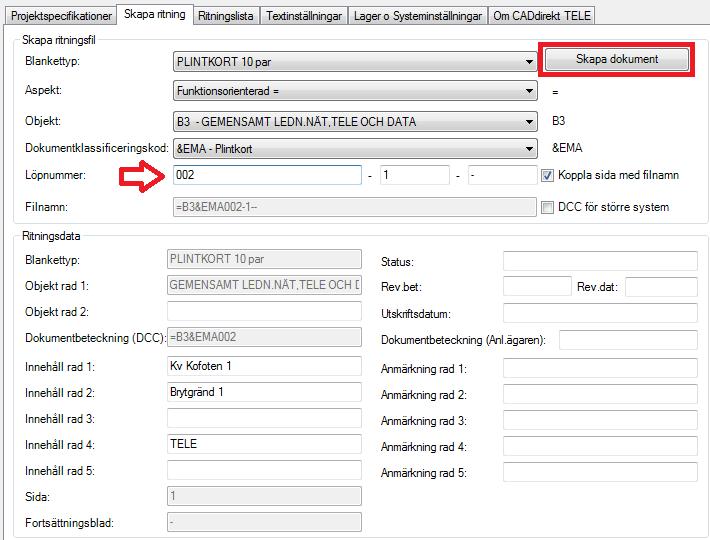Click the empty Innehåll rad 3 field
The height and width of the screenshot is (540, 710).
(x=264, y=418)
